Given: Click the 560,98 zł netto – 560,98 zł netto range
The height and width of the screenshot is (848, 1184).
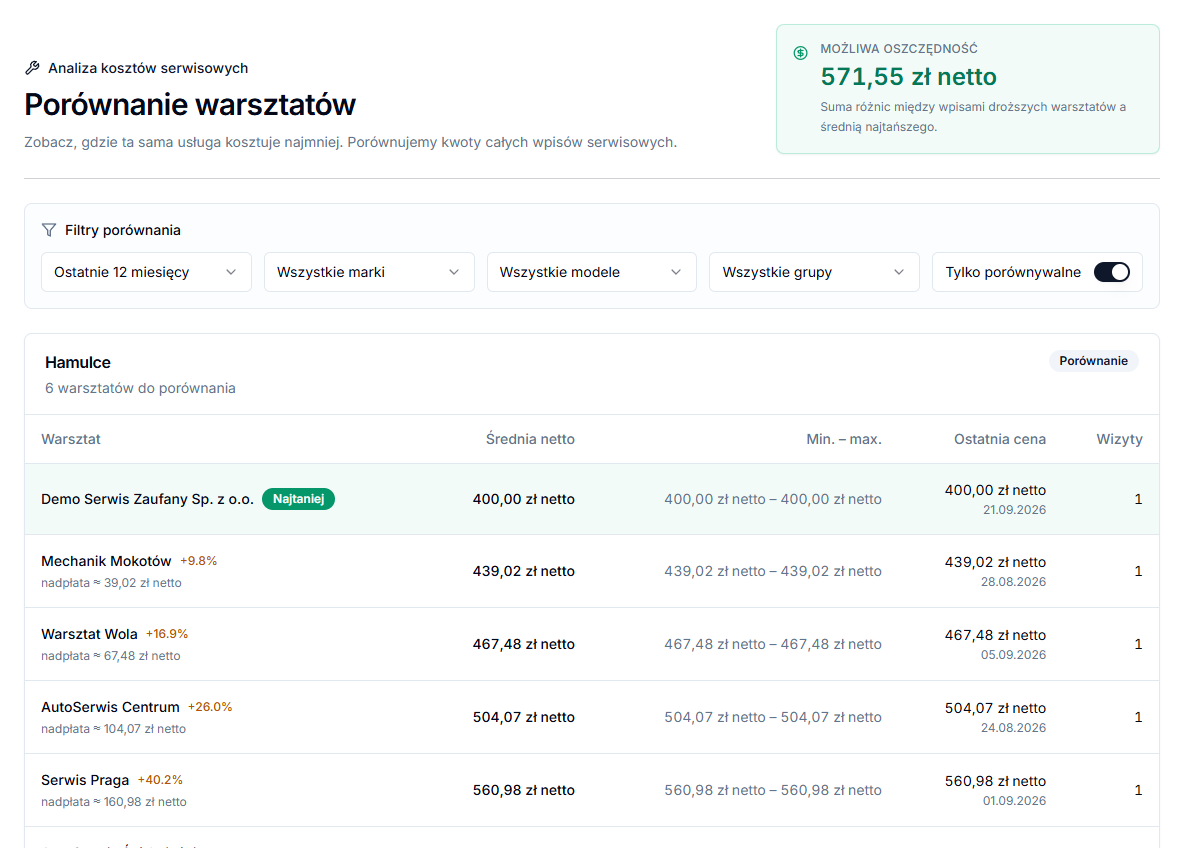Looking at the screenshot, I should (772, 791).
